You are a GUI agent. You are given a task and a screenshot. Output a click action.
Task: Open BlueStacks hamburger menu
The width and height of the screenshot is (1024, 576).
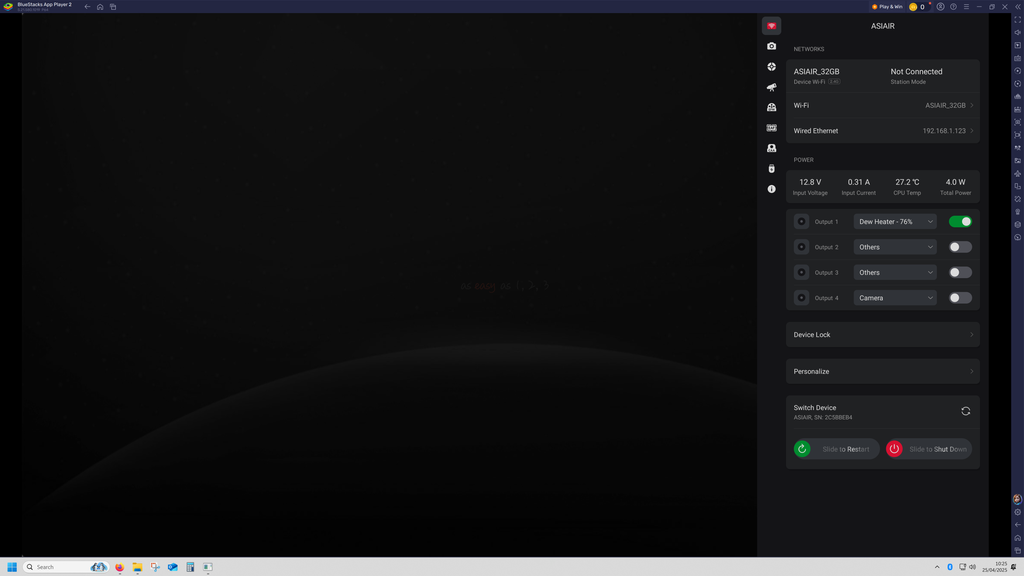click(x=967, y=7)
